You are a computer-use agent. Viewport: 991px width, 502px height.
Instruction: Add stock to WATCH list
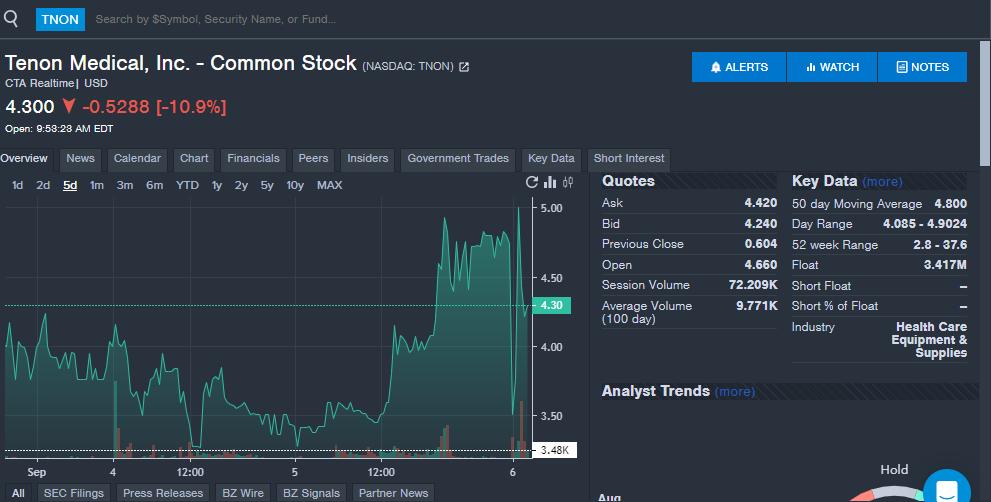click(832, 67)
